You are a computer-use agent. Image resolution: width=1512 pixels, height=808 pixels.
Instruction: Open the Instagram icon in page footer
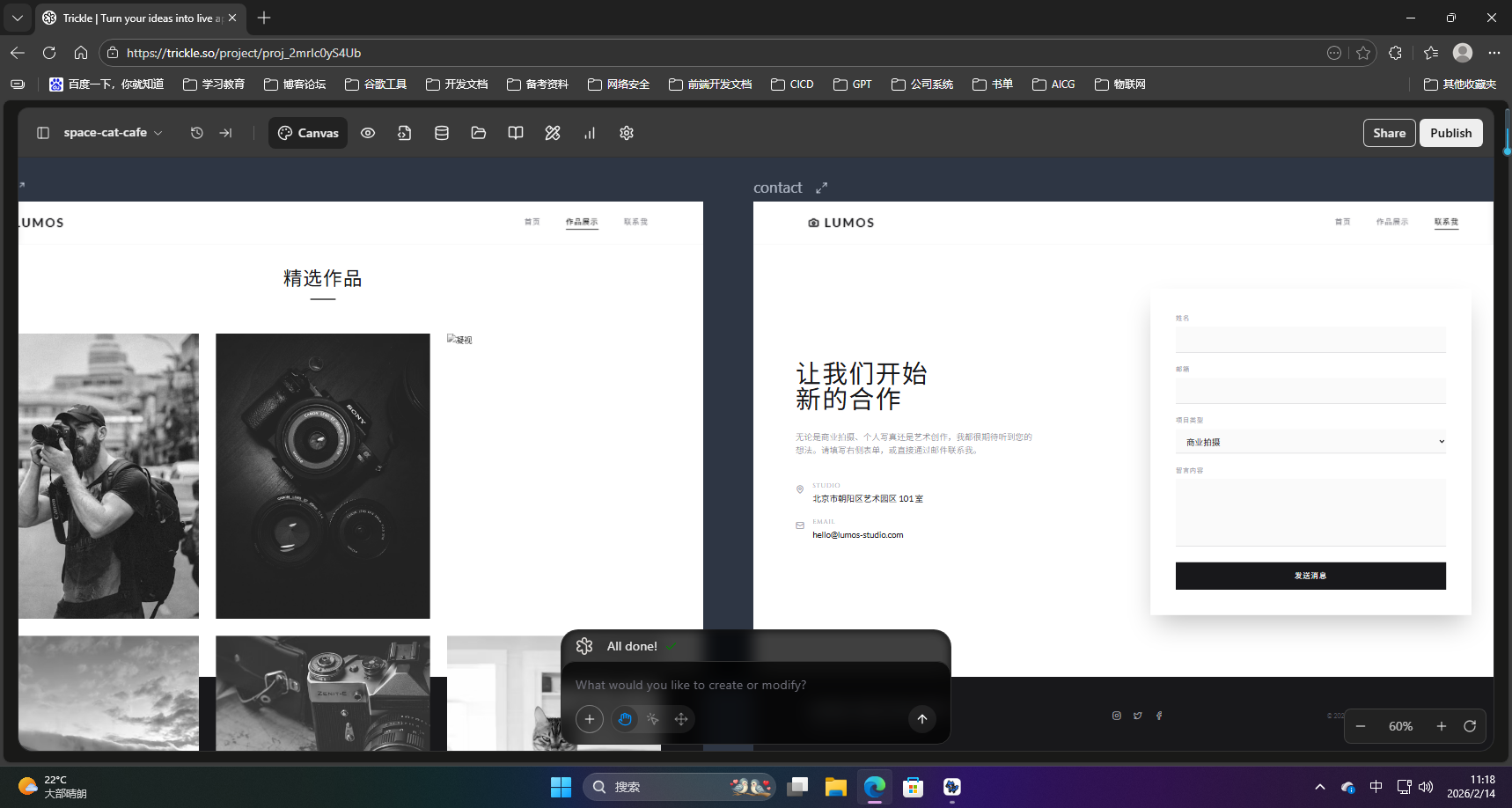coord(1116,716)
